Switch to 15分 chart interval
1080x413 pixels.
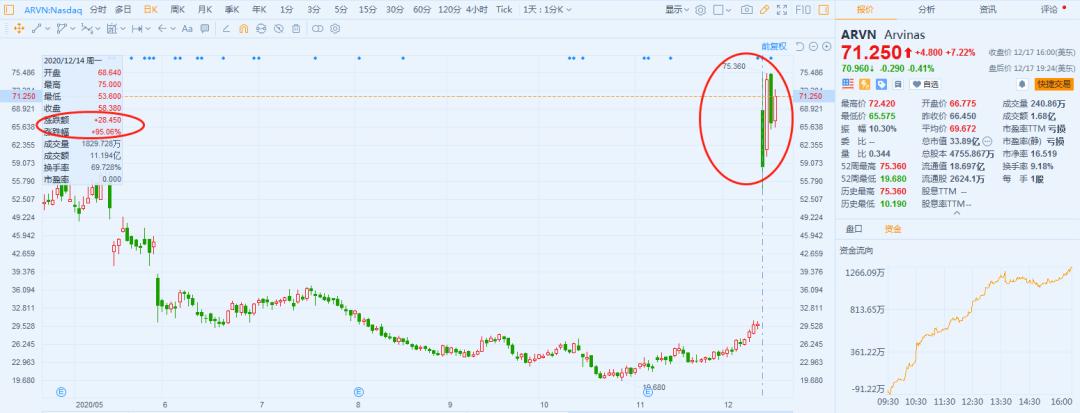tap(368, 10)
